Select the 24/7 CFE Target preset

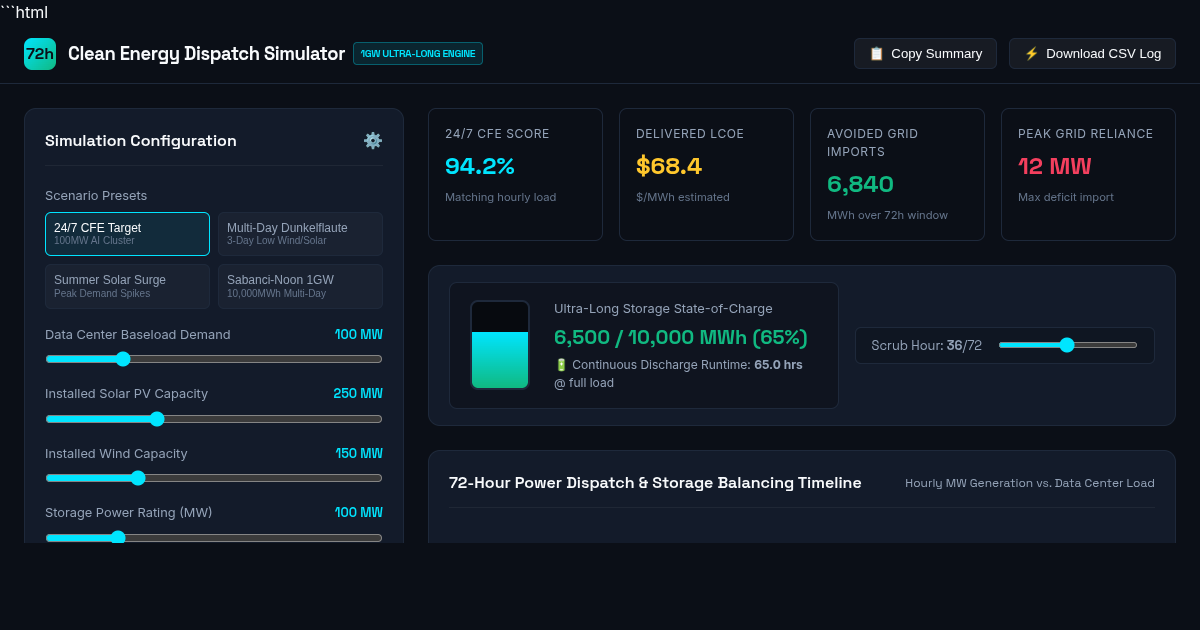[127, 234]
